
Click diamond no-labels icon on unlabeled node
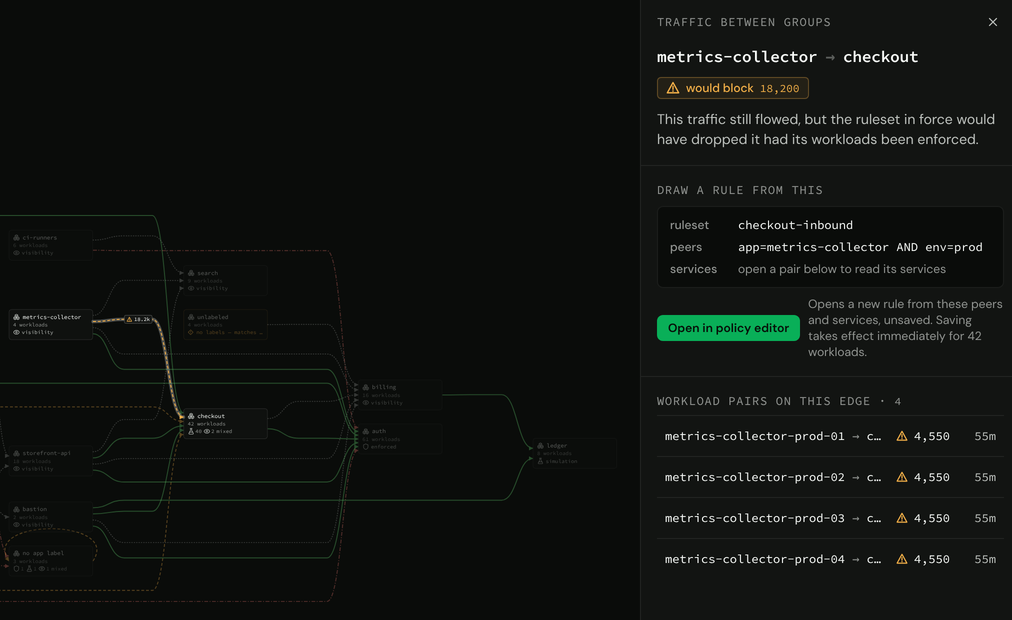pyautogui.click(x=191, y=332)
